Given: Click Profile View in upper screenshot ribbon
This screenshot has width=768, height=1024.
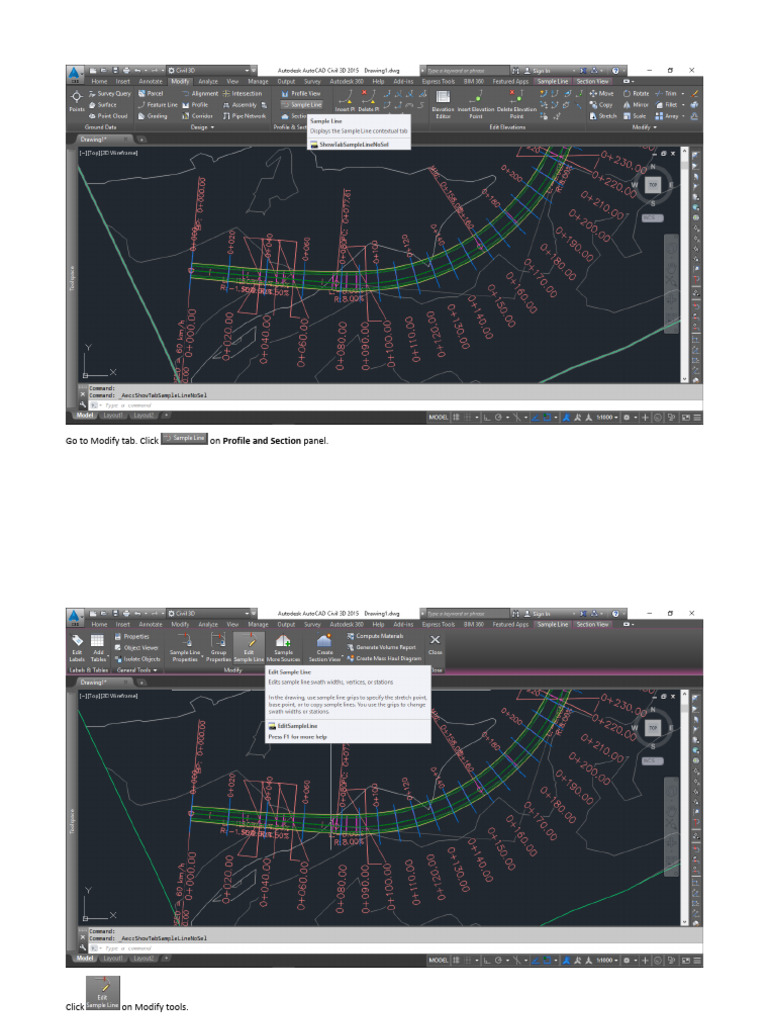Looking at the screenshot, I should tap(301, 94).
